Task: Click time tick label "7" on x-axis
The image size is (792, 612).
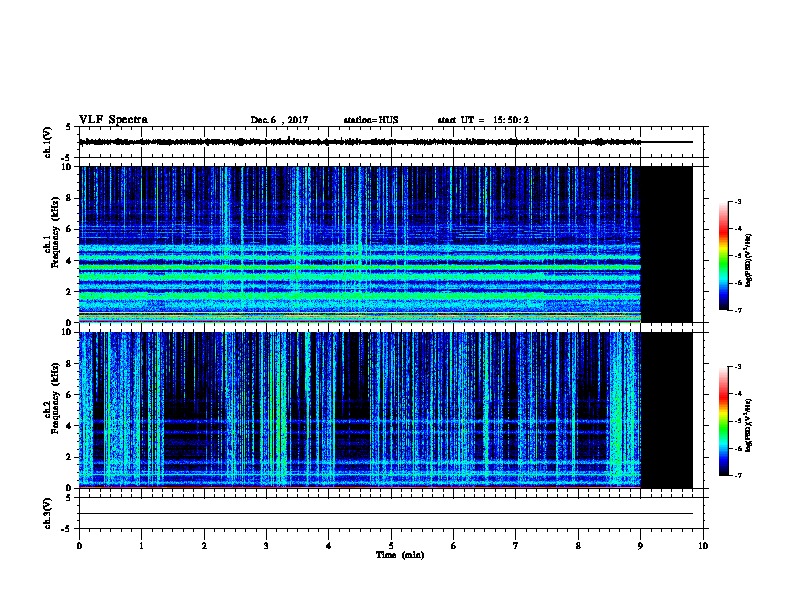Action: click(516, 546)
